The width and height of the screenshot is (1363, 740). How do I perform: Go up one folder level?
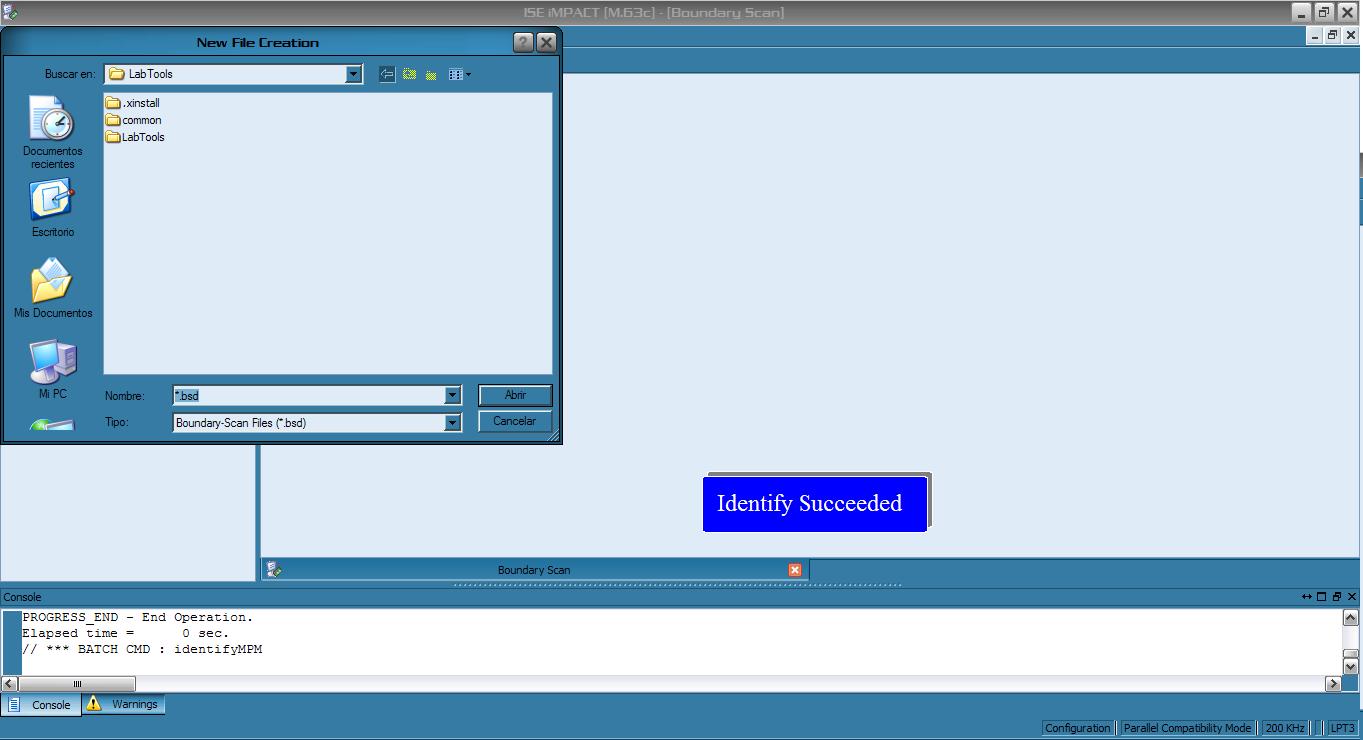tap(409, 74)
